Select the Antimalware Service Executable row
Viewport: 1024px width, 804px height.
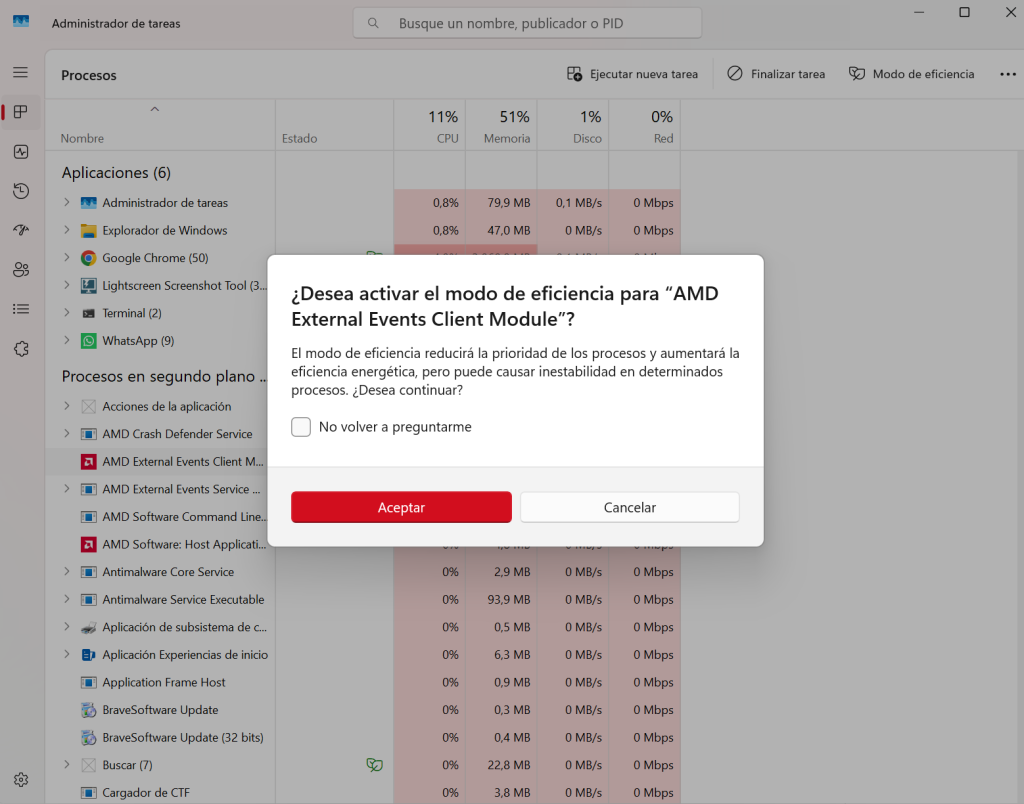pos(362,600)
